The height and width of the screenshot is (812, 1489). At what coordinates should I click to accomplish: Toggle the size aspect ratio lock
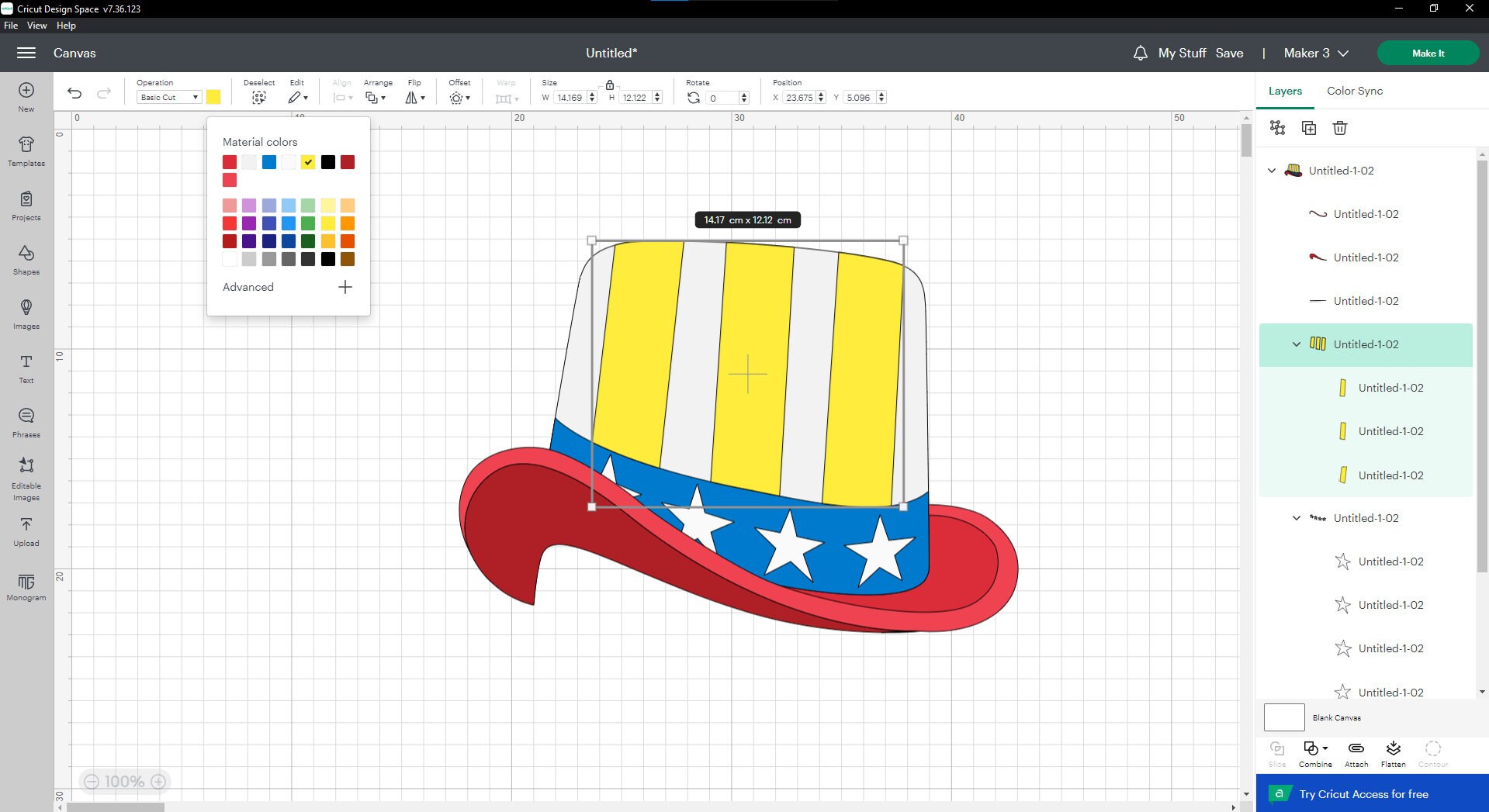(x=610, y=84)
